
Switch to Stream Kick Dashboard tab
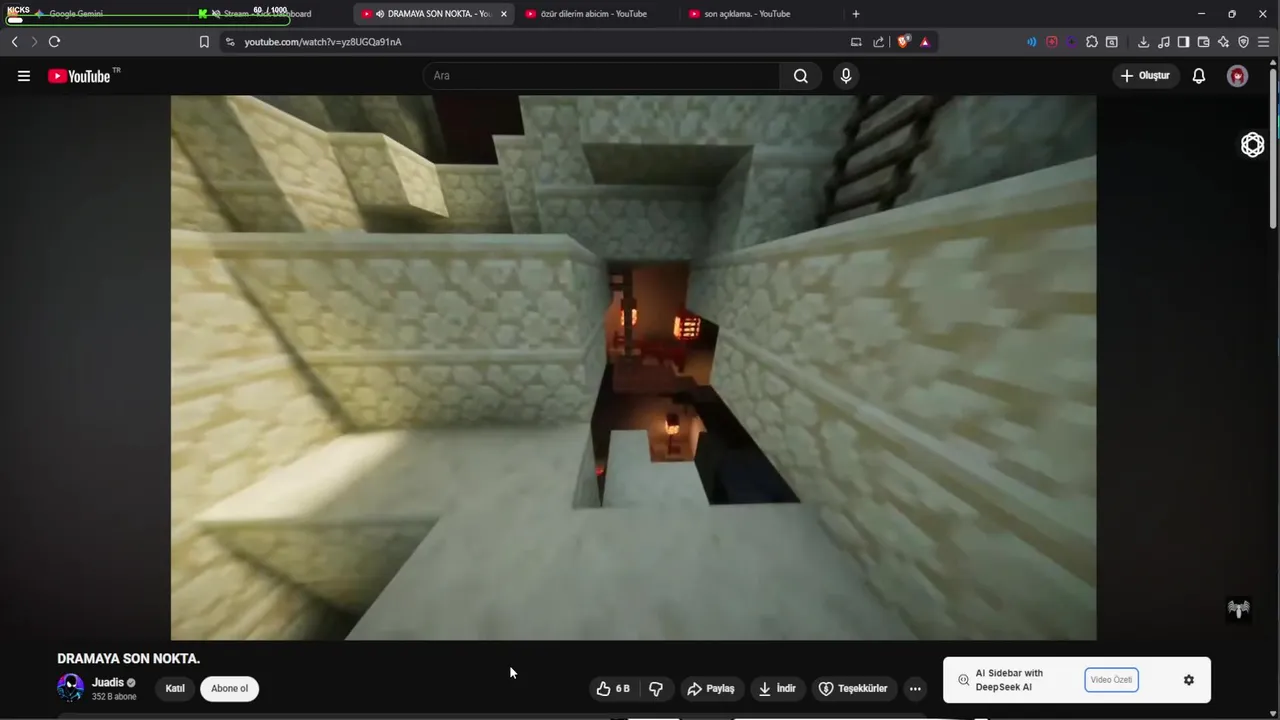point(267,14)
